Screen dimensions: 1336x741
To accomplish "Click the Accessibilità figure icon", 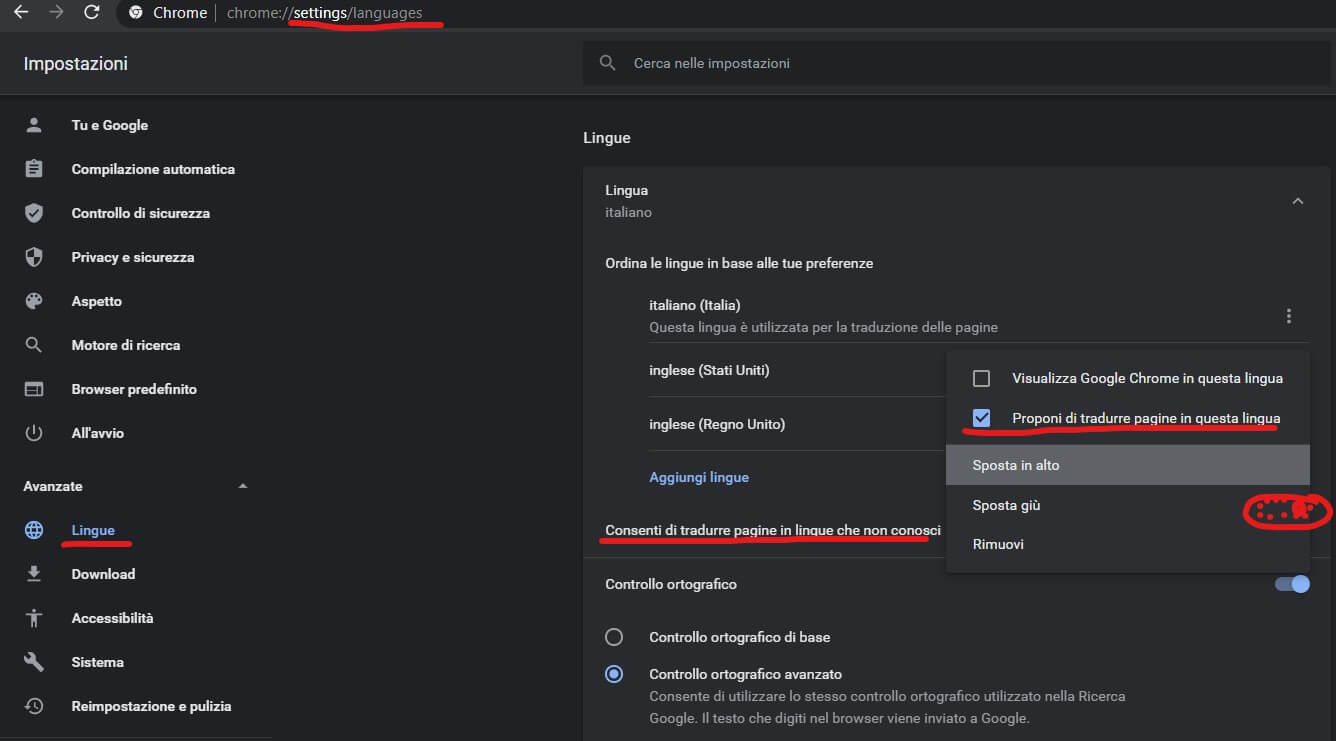I will pyautogui.click(x=34, y=618).
